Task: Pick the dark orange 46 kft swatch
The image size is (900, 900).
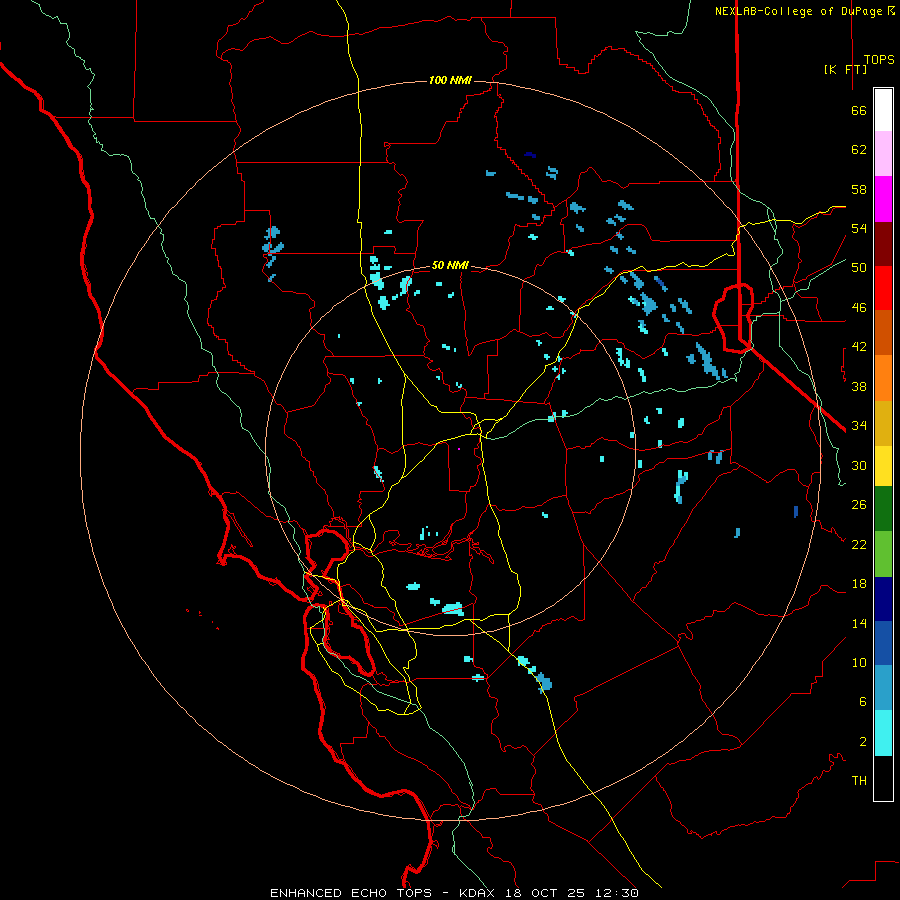Action: pyautogui.click(x=883, y=332)
